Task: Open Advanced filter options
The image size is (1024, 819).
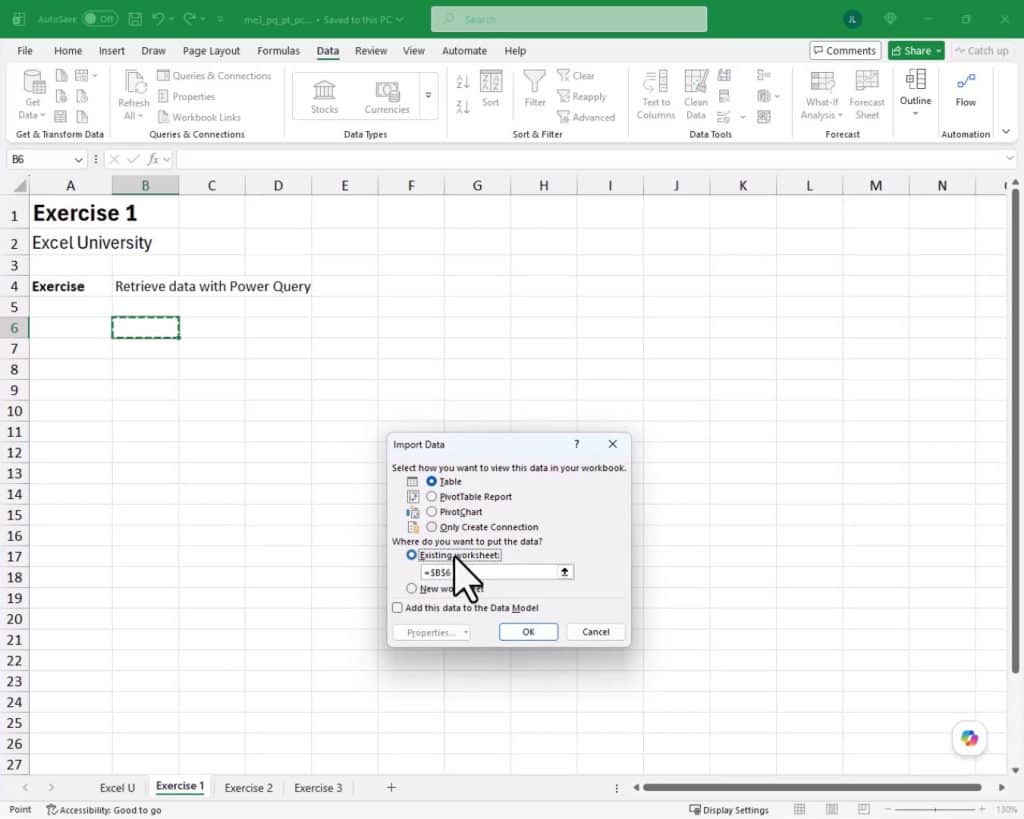Action: tap(586, 118)
